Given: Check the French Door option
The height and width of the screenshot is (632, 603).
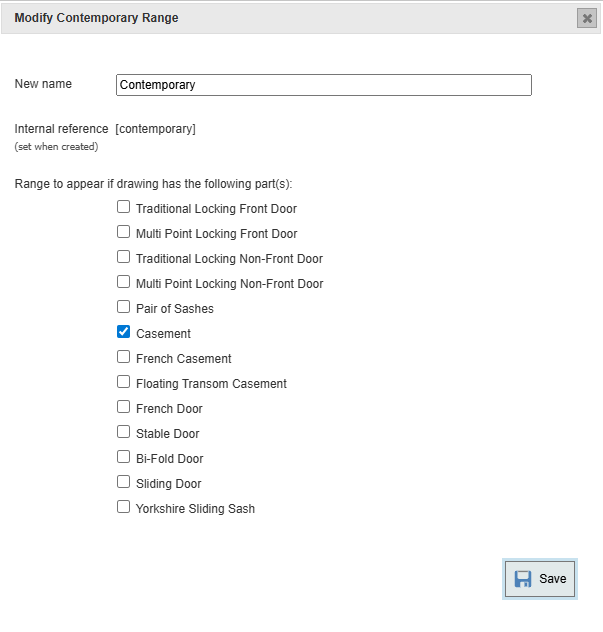Looking at the screenshot, I should coord(124,407).
